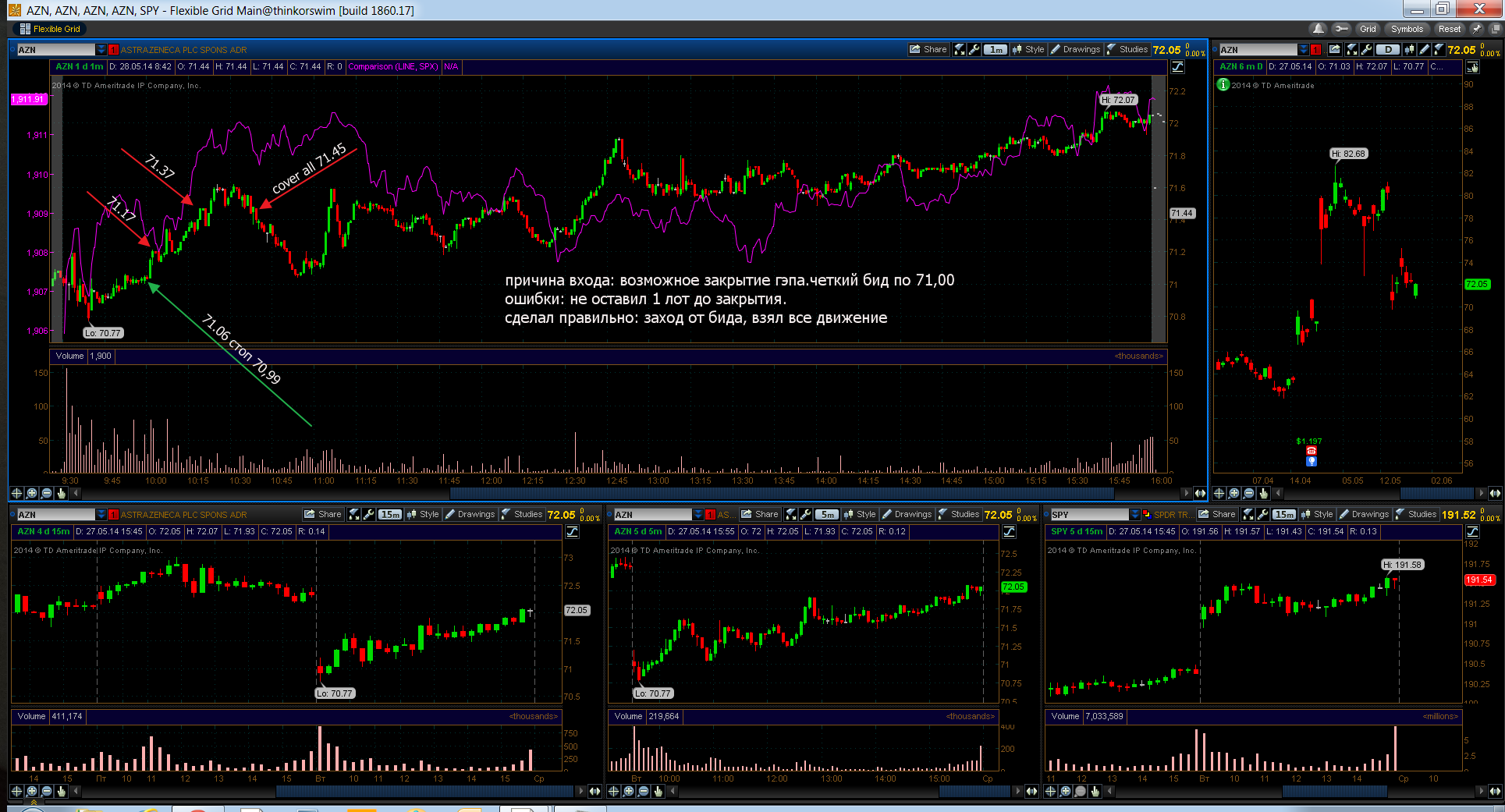
Task: Zoom in on main chart
Action: coord(31,493)
